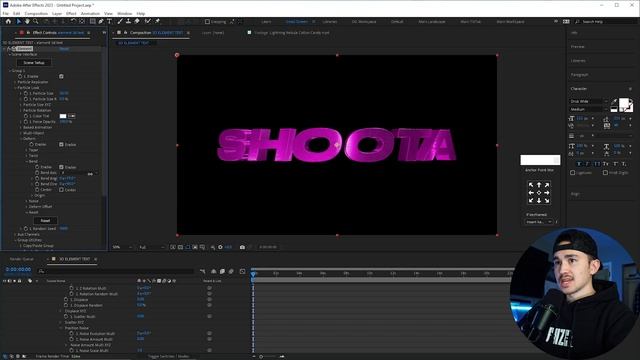
Task: Click the character panel eyedropper icon
Action: [x=614, y=101]
